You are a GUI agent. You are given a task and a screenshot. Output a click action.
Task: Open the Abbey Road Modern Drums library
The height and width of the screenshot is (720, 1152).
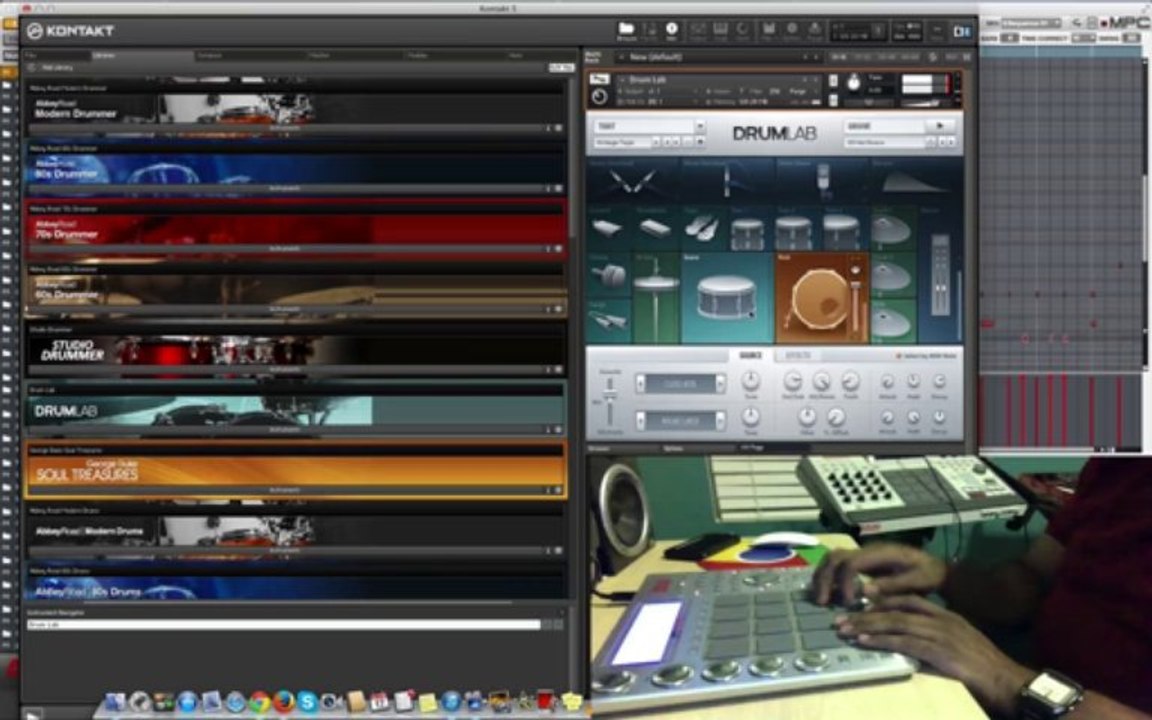[295, 531]
